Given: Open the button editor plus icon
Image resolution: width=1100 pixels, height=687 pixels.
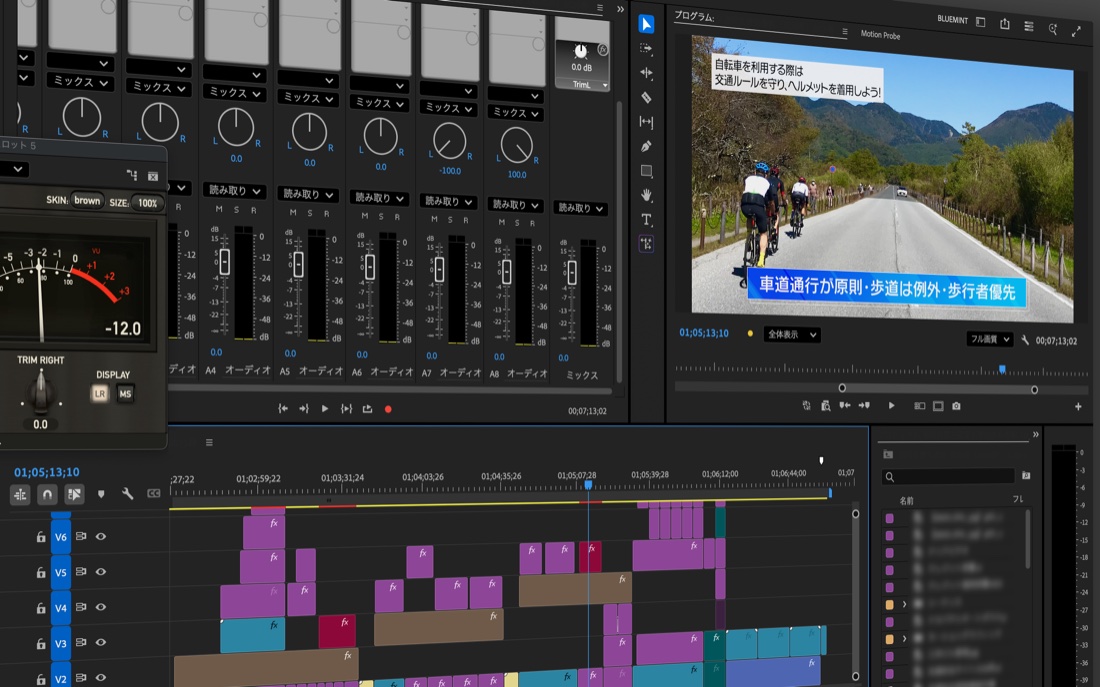Looking at the screenshot, I should tap(1078, 406).
